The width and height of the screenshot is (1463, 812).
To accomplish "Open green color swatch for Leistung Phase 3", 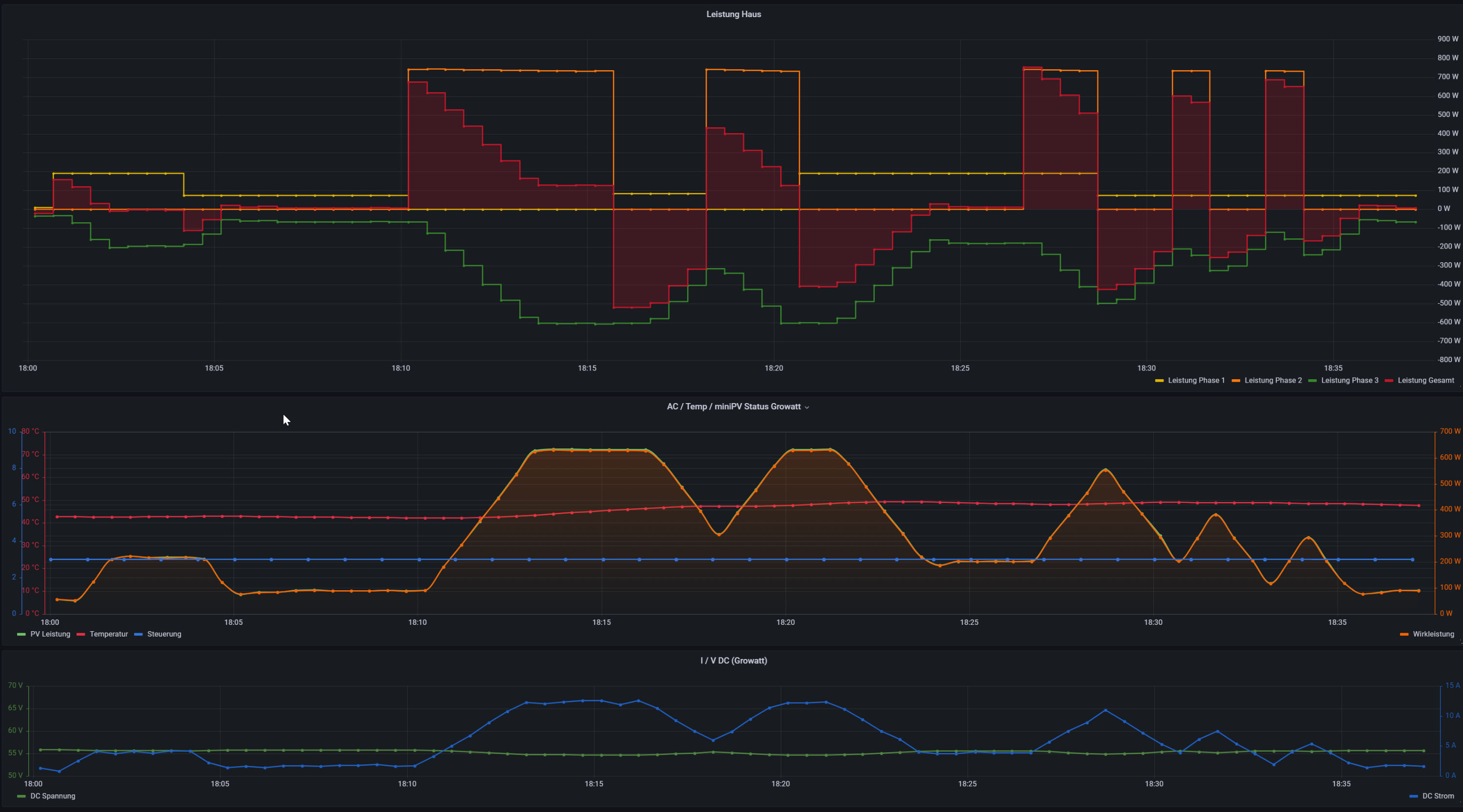I will pos(1312,381).
